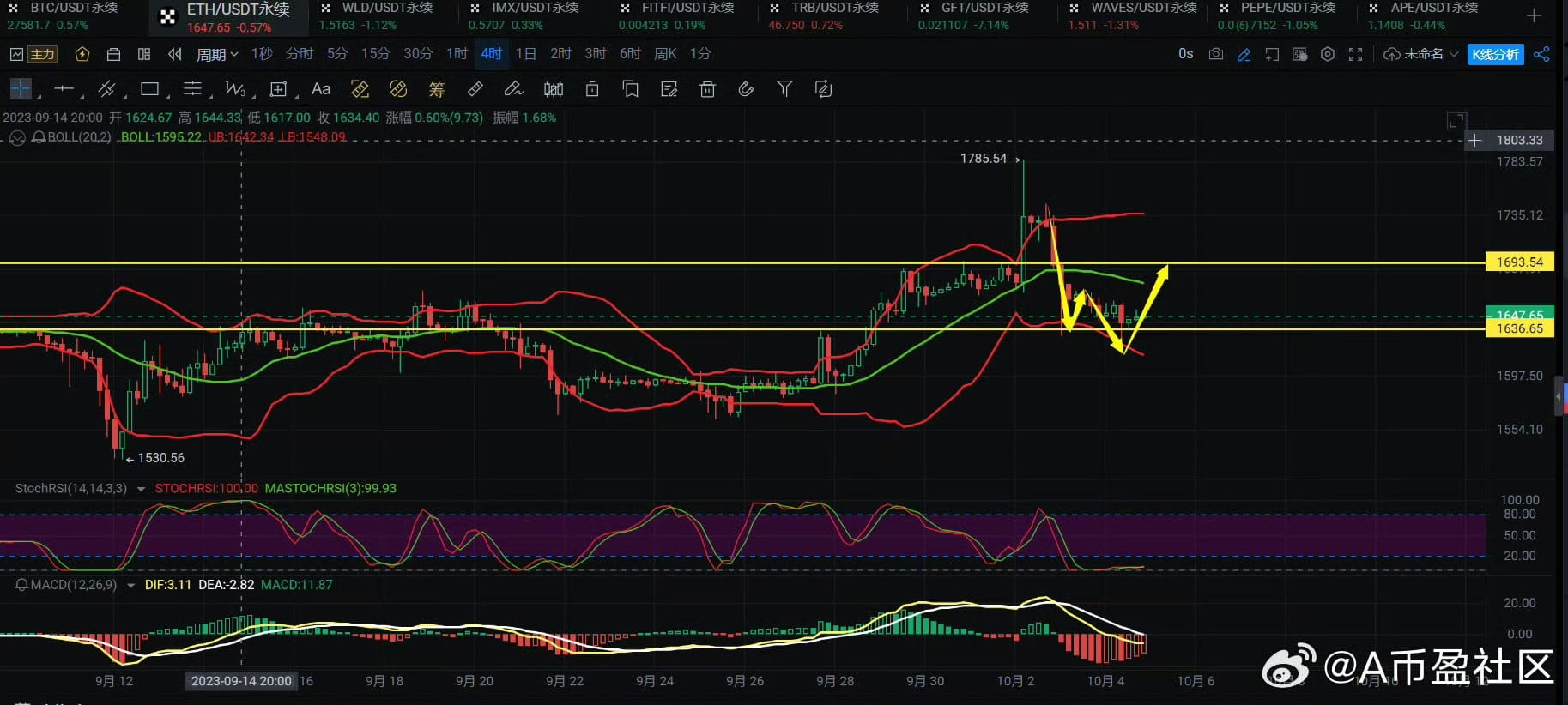Image resolution: width=1568 pixels, height=705 pixels.
Task: Expand the StochRSI indicator options arrow
Action: tap(141, 489)
